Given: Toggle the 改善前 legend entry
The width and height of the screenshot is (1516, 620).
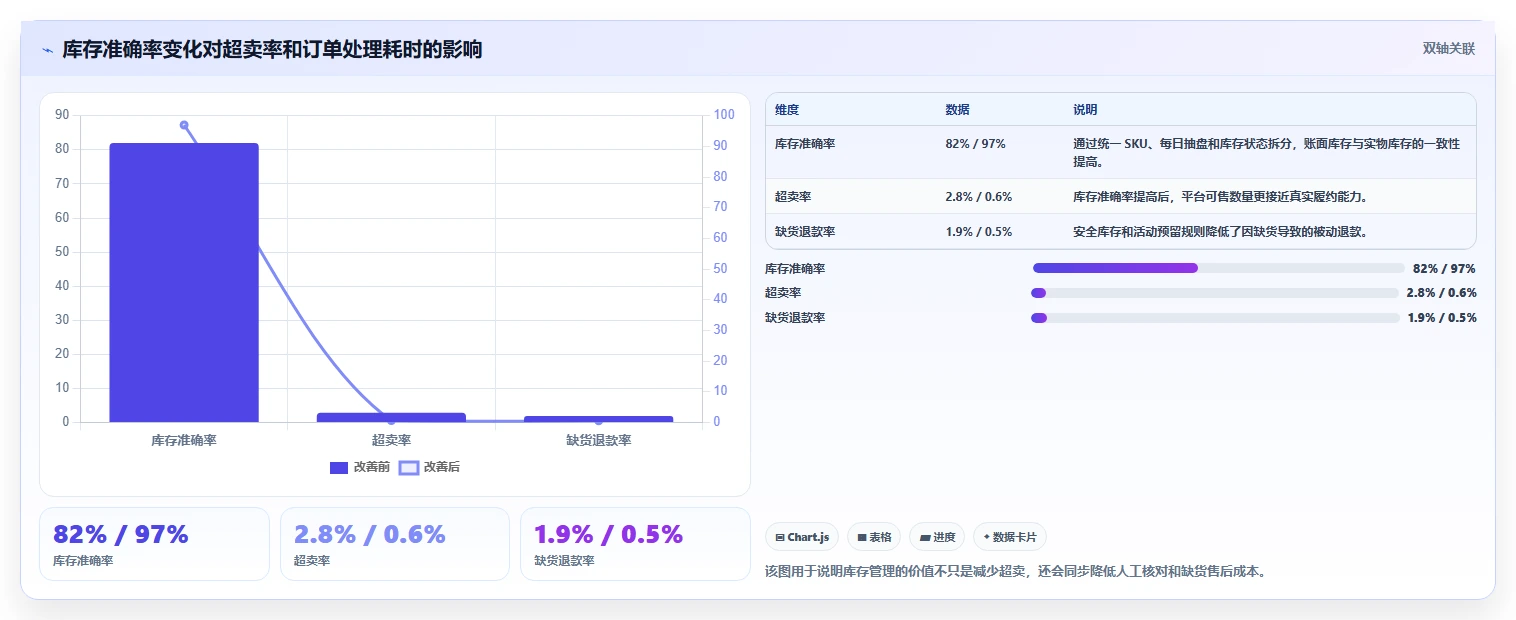Looking at the screenshot, I should (360, 467).
